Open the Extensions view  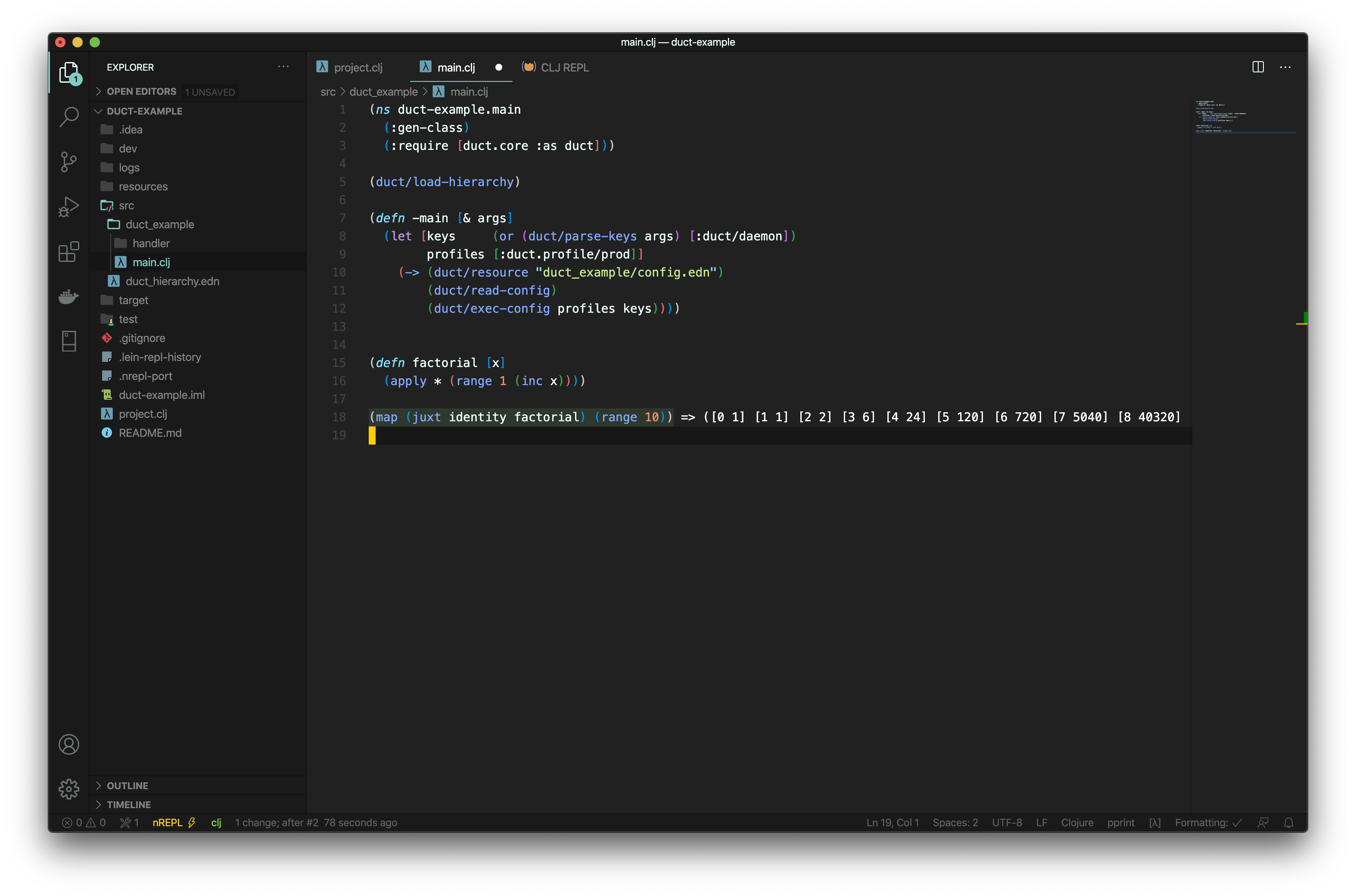point(68,252)
